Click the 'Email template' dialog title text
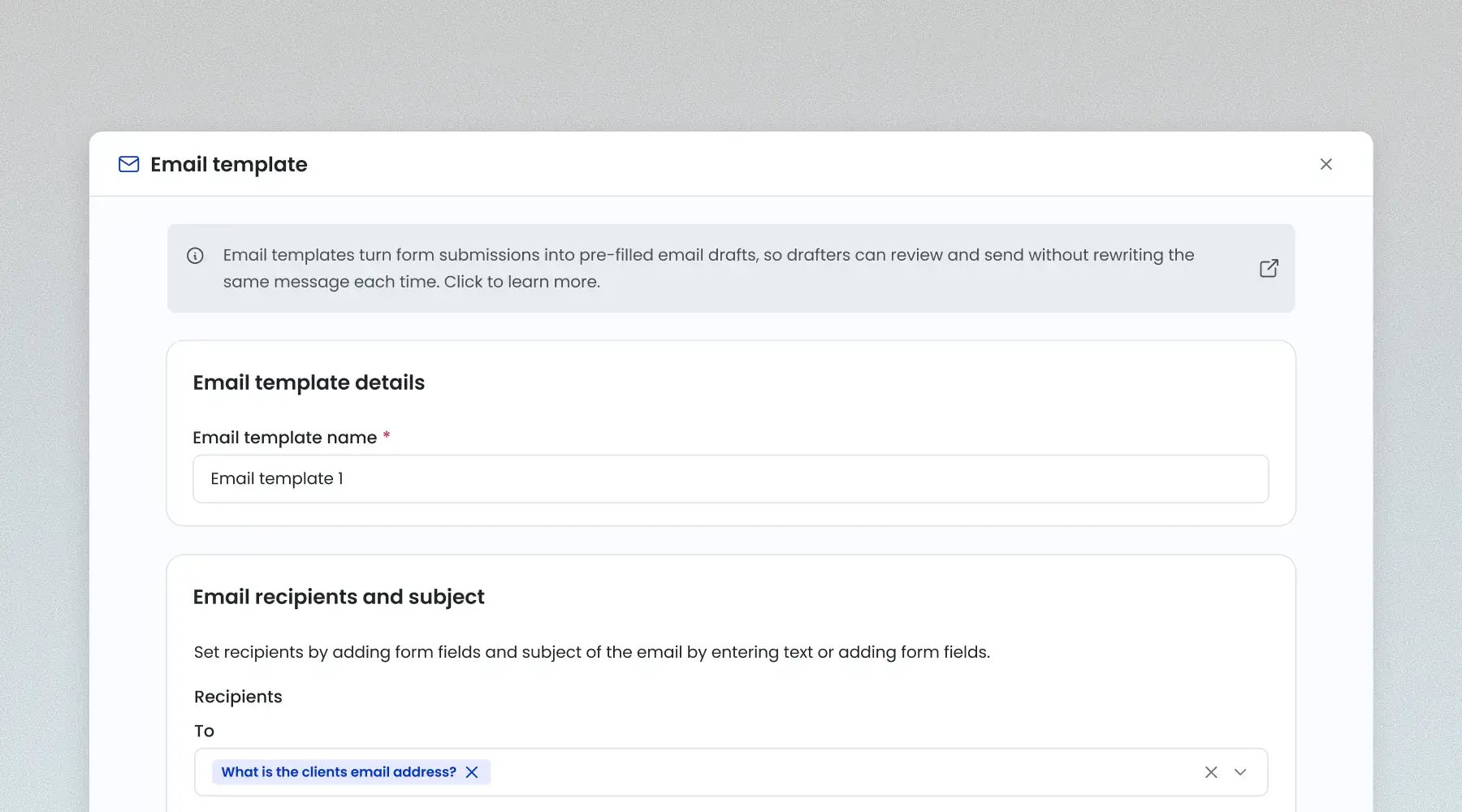Viewport: 1462px width, 812px height. (229, 164)
